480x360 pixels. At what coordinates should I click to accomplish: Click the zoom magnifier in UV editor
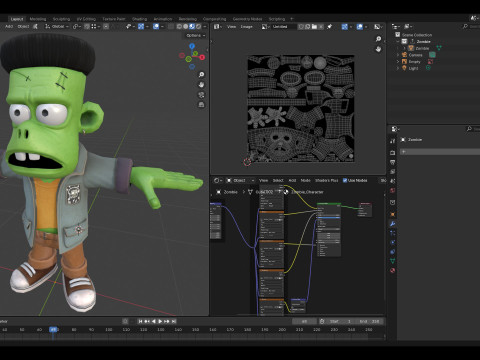[x=378, y=39]
